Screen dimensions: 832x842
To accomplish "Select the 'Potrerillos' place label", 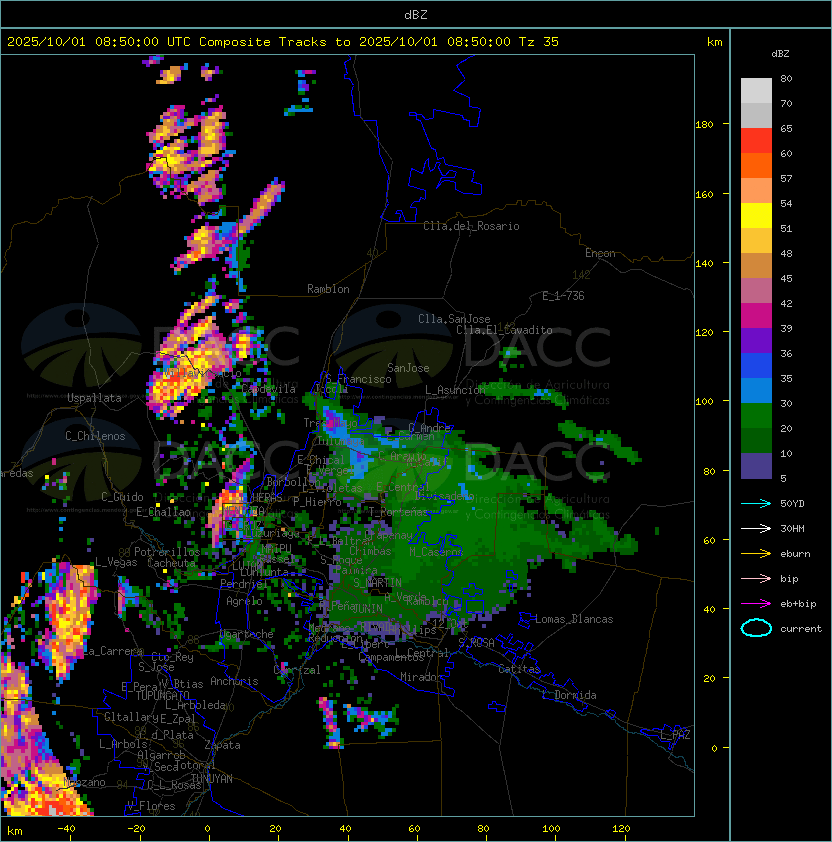I will tap(167, 552).
